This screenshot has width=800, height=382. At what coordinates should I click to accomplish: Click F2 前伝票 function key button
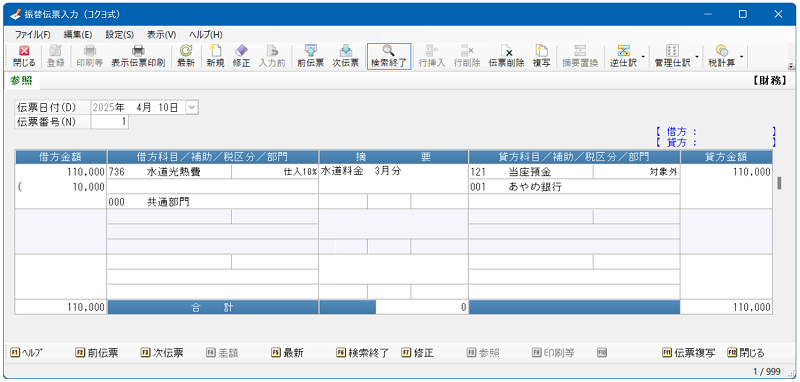point(97,352)
